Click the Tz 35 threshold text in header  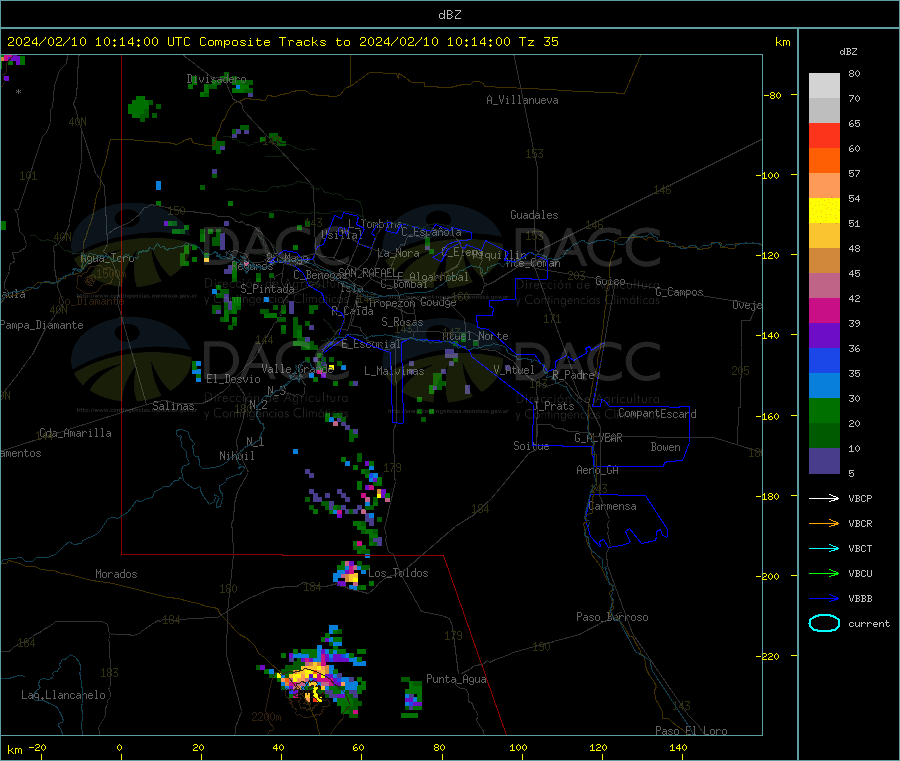(538, 42)
